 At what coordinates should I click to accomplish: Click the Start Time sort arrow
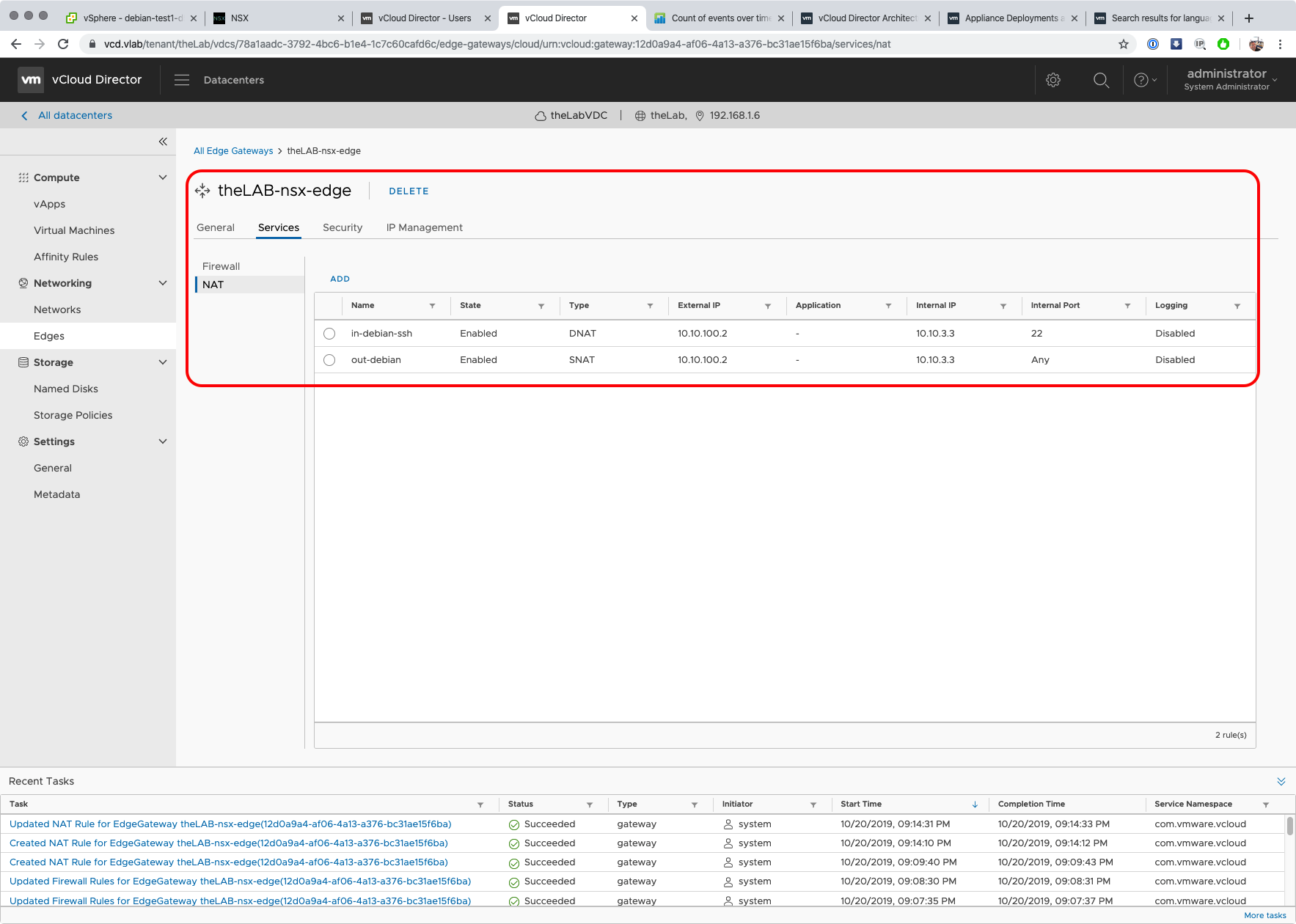click(x=975, y=804)
